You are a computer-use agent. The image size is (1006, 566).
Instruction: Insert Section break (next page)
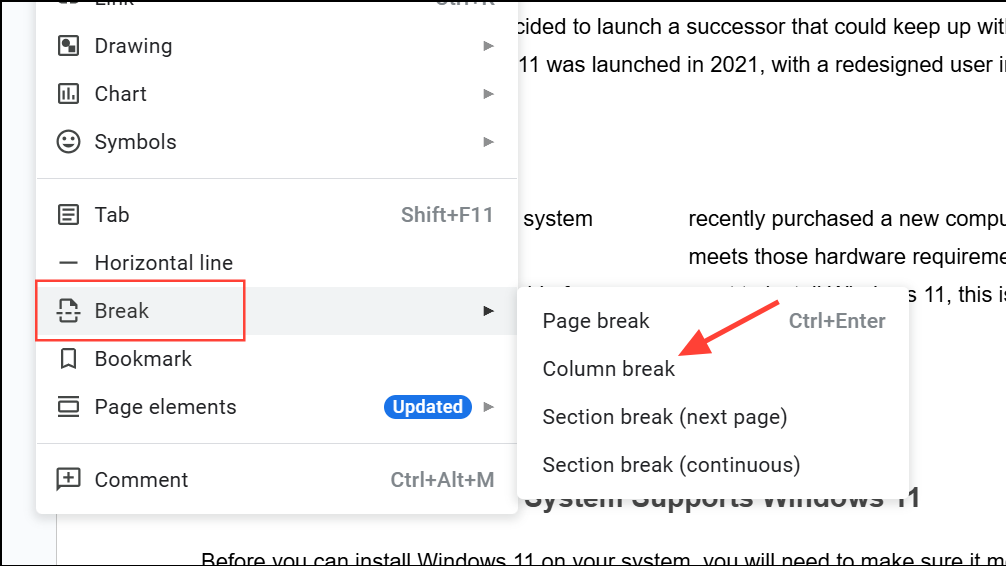(x=665, y=417)
